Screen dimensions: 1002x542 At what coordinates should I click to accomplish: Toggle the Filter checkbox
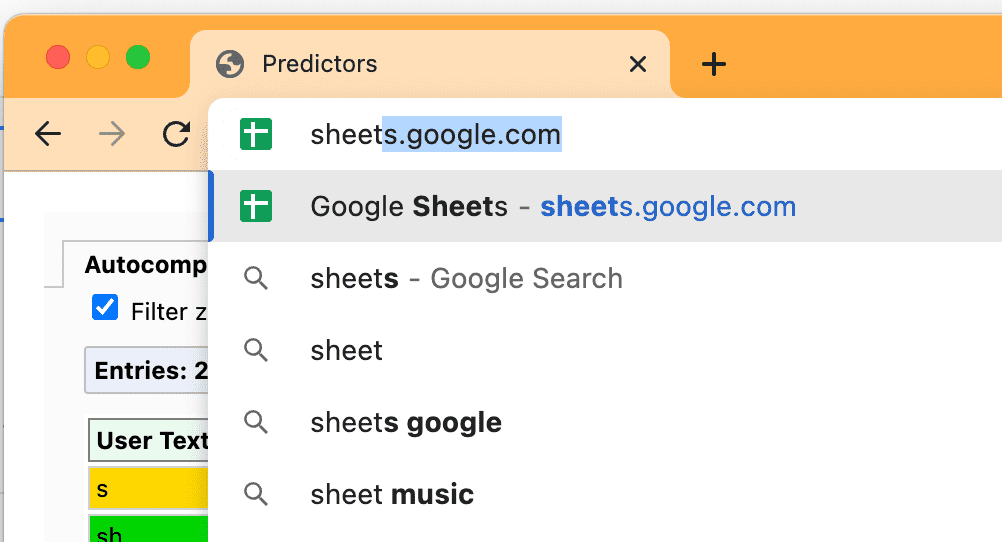[x=105, y=308]
